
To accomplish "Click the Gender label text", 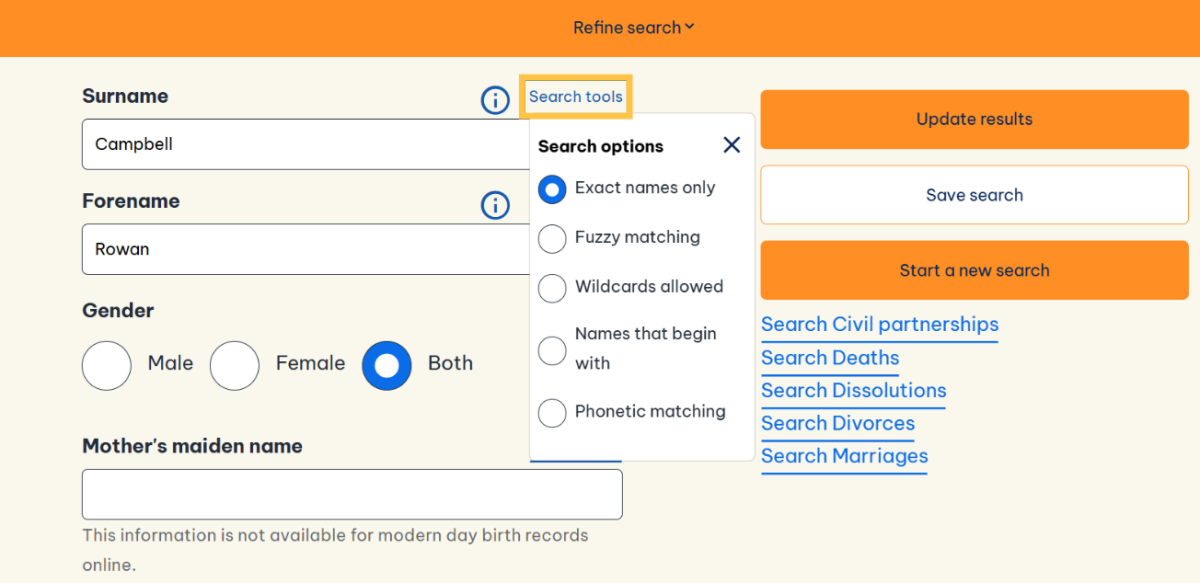I will pyautogui.click(x=118, y=311).
